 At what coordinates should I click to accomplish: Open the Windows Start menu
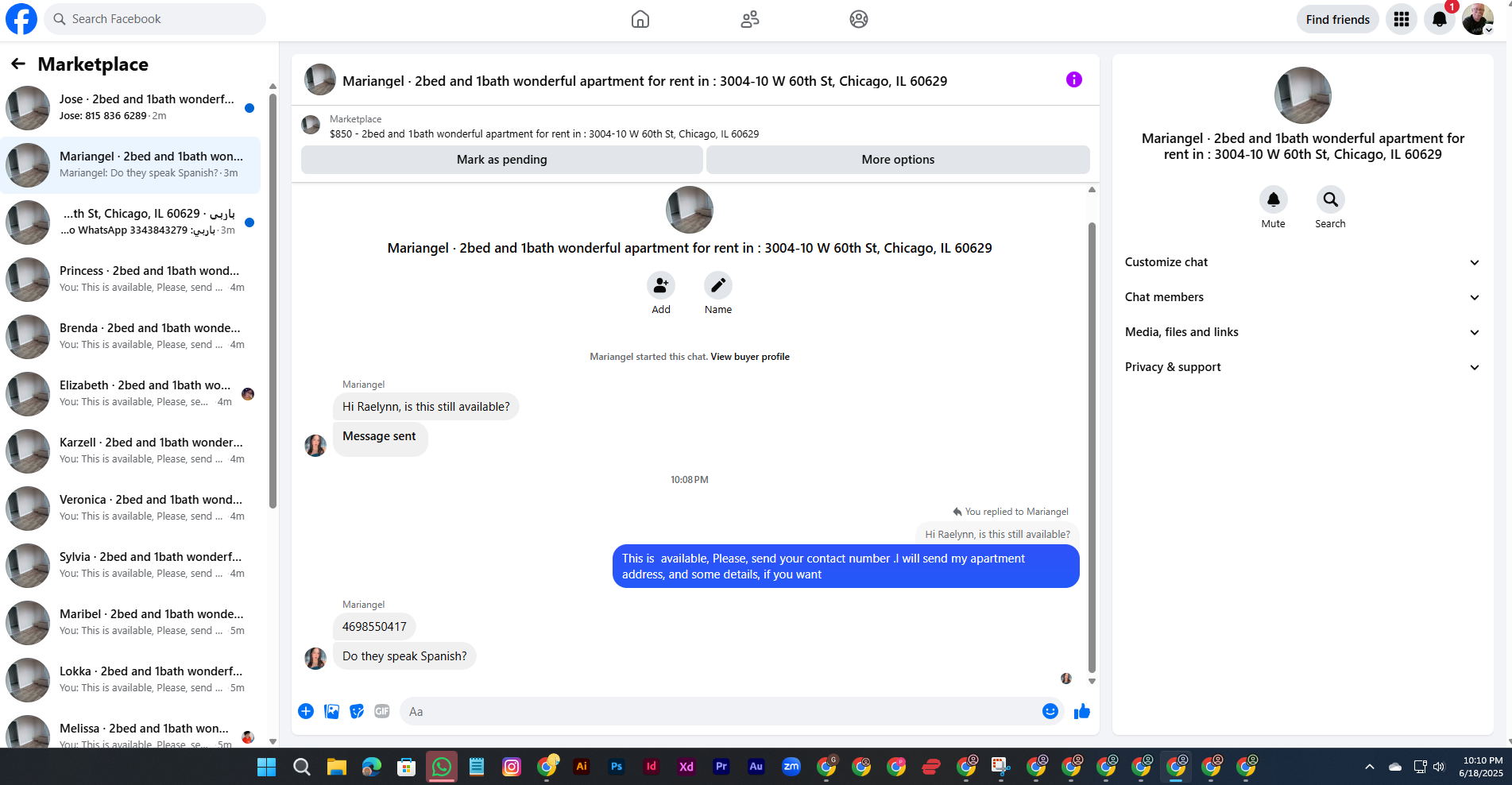click(x=267, y=767)
